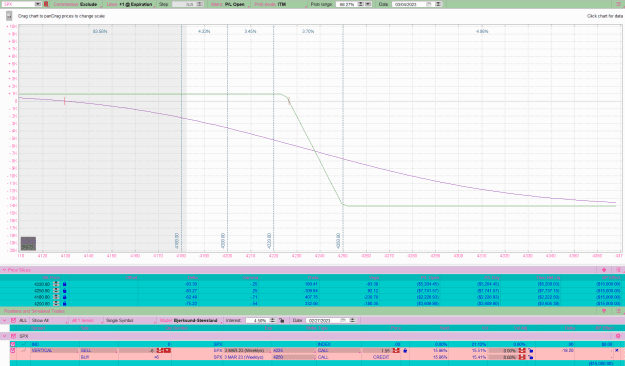The image size is (625, 366).
Task: Open the Show All dropdown
Action: pyautogui.click(x=48, y=320)
